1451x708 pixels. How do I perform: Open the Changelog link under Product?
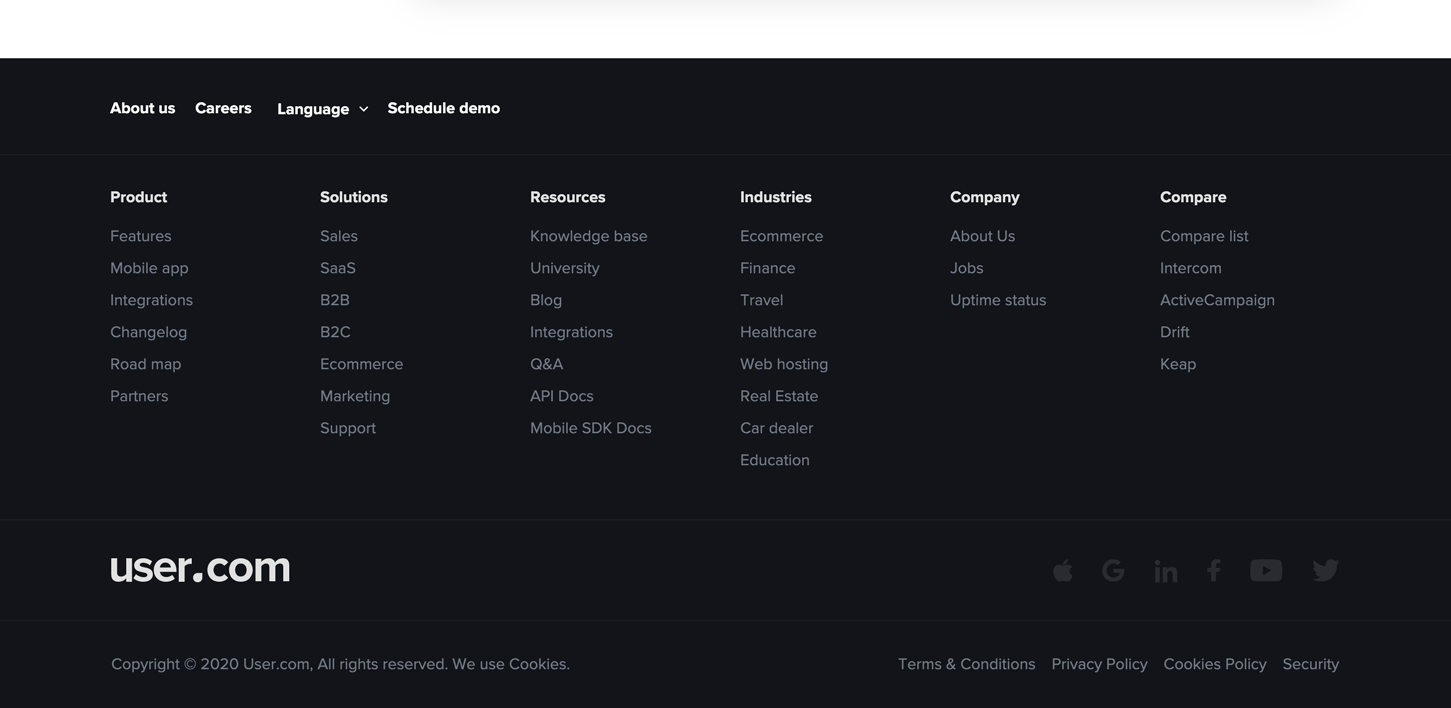(148, 332)
